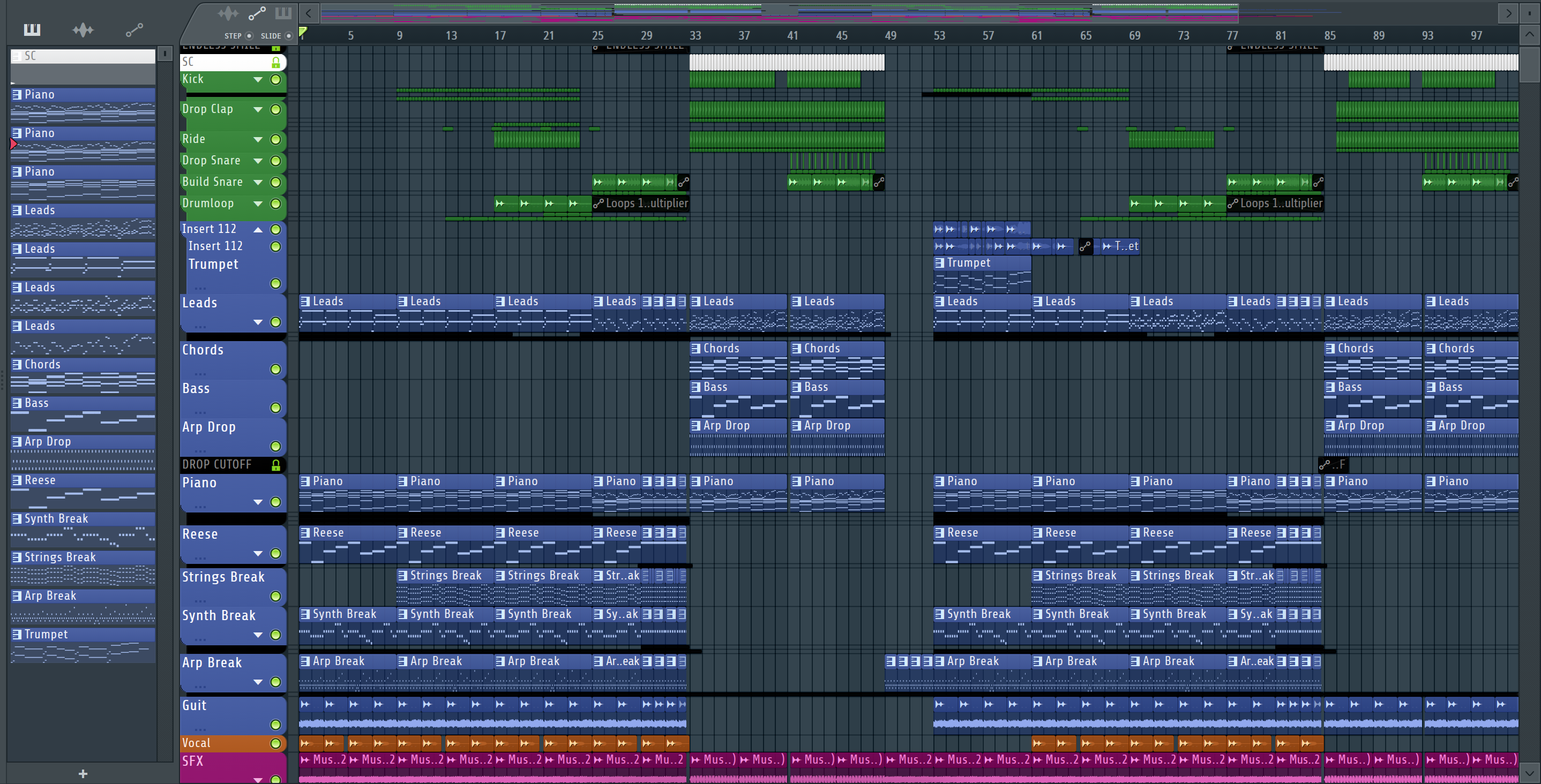Expand the Ride track group arrow
The height and width of the screenshot is (784, 1541).
(258, 139)
